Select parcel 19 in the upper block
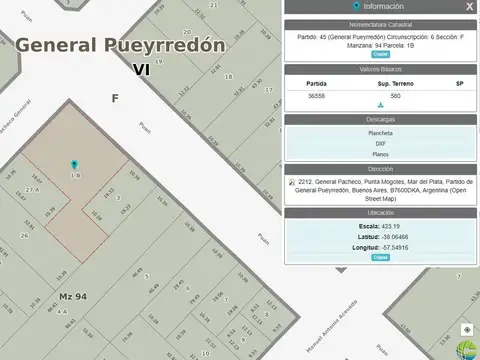 (159, 61)
